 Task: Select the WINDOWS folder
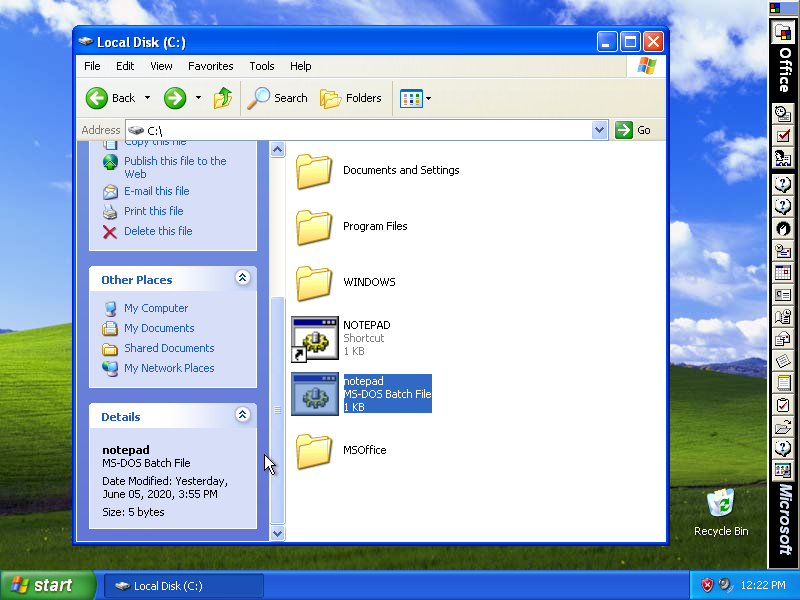[x=345, y=282]
